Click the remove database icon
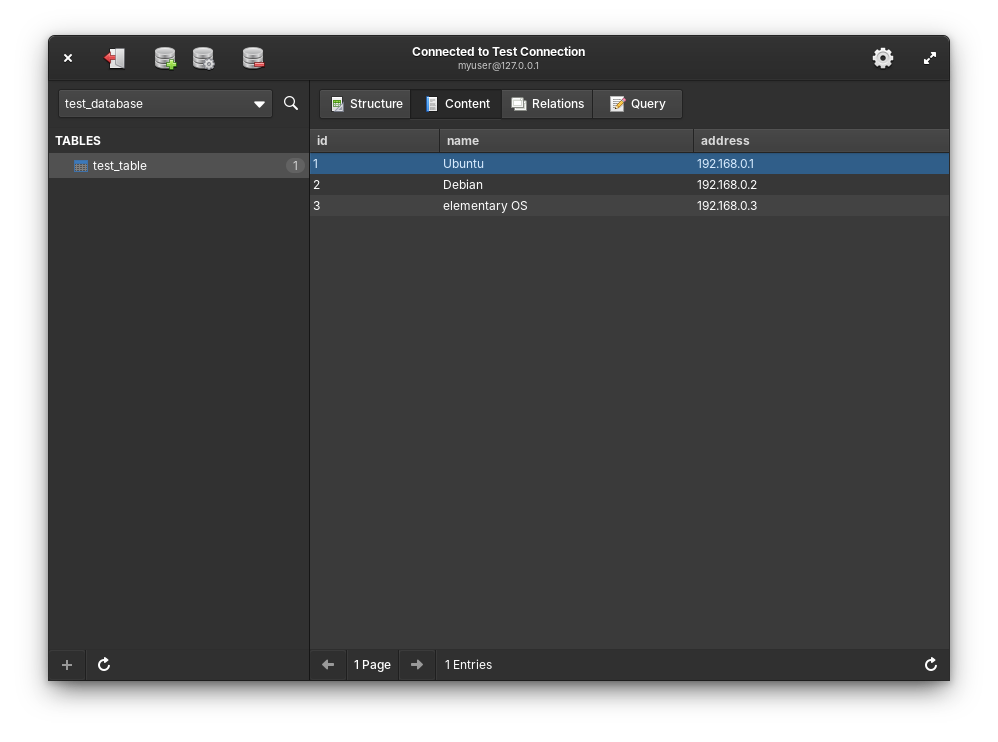The height and width of the screenshot is (742, 998). 253,59
